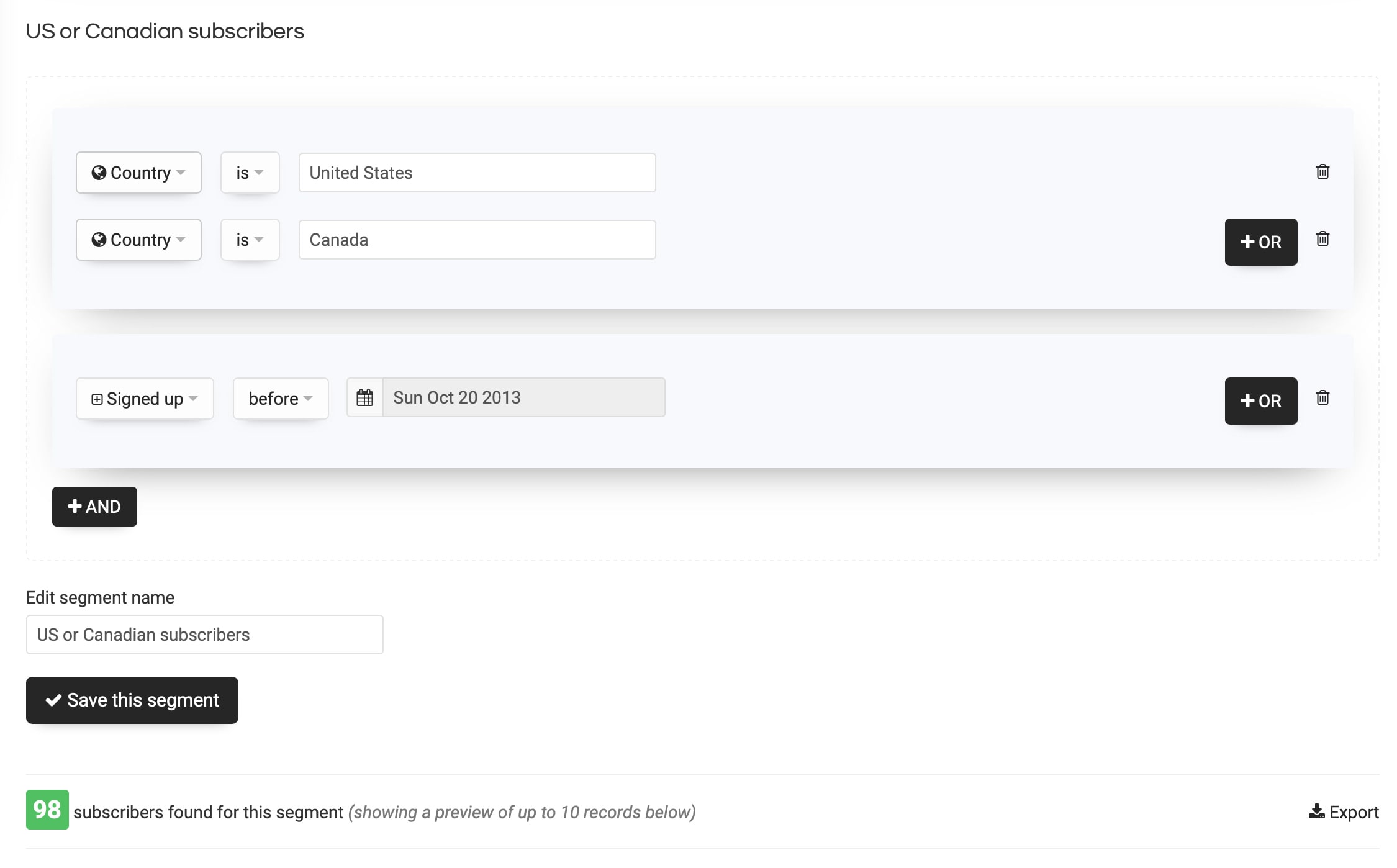The image size is (1397, 868).
Task: Open the Signed up field dropdown
Action: (145, 399)
